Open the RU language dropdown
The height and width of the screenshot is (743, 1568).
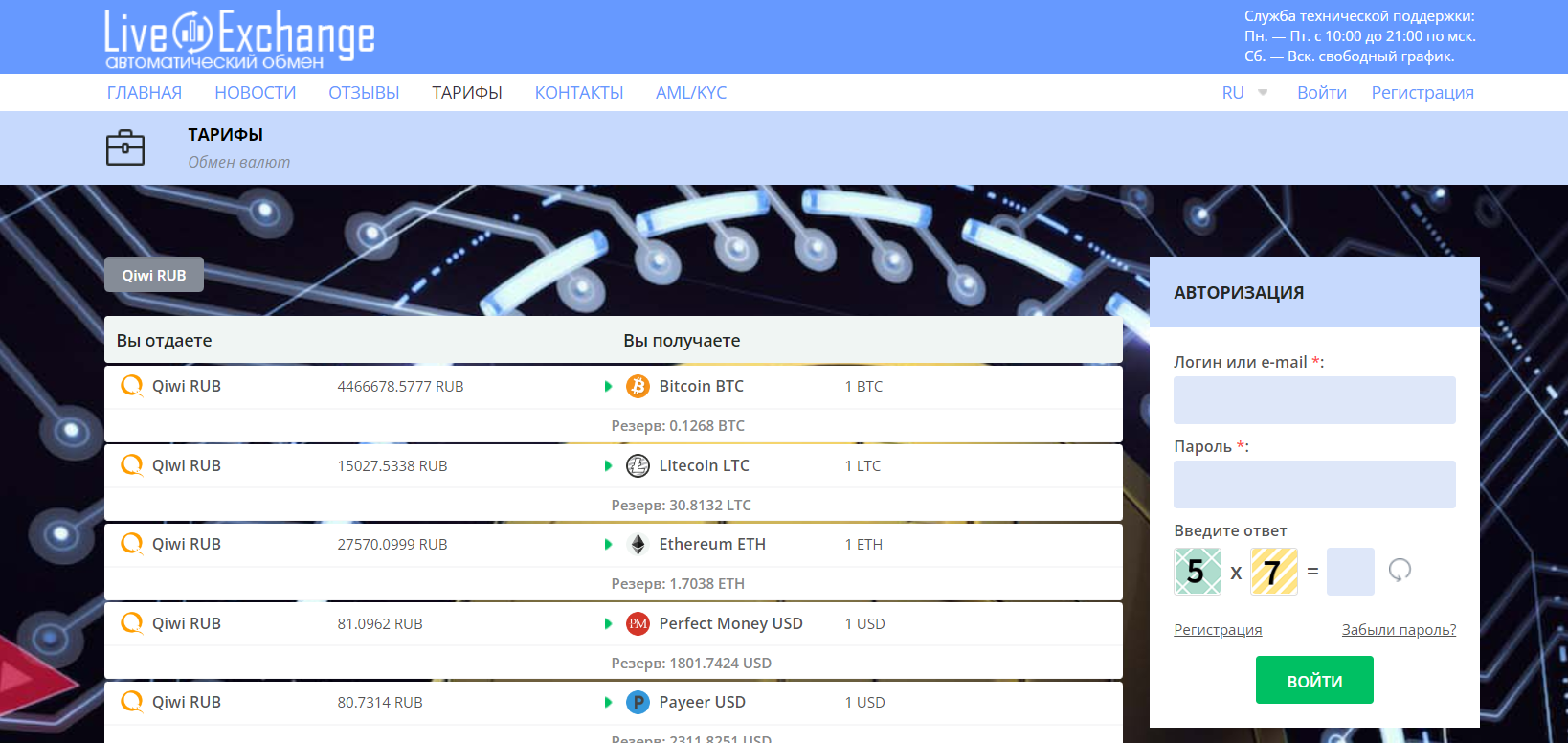pos(1244,93)
